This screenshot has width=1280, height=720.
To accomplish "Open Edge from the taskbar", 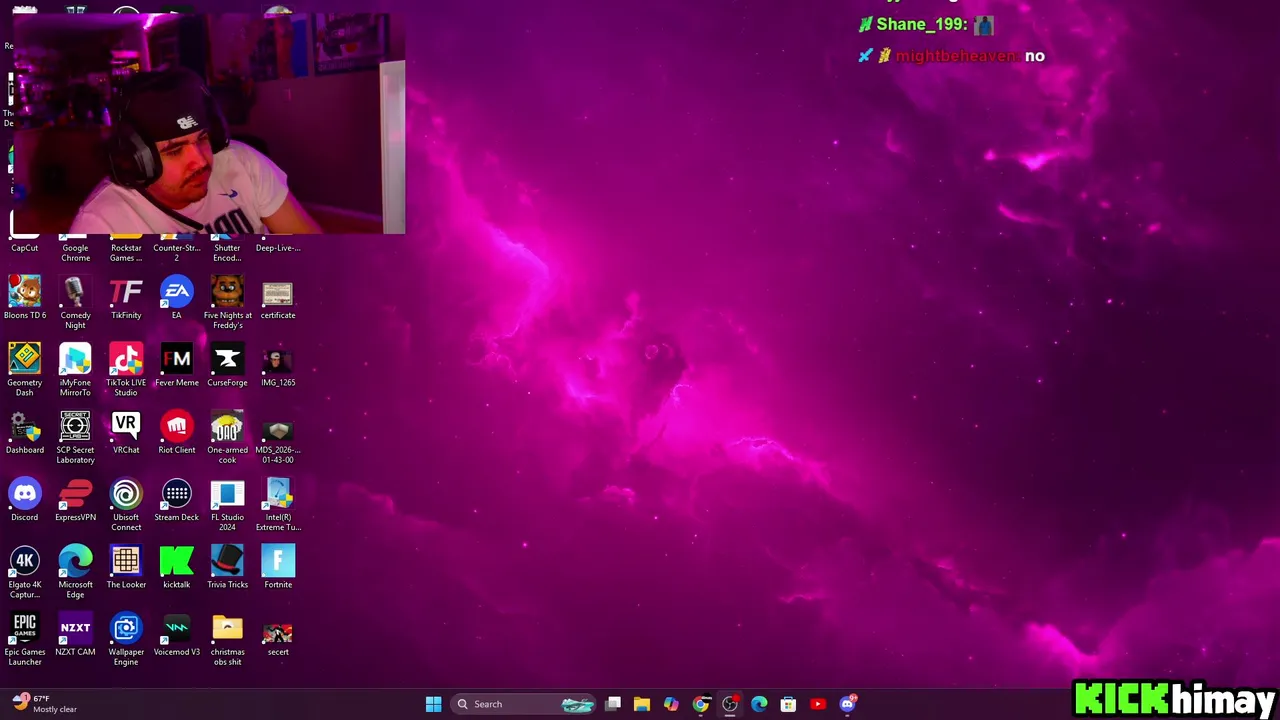I will pyautogui.click(x=759, y=704).
